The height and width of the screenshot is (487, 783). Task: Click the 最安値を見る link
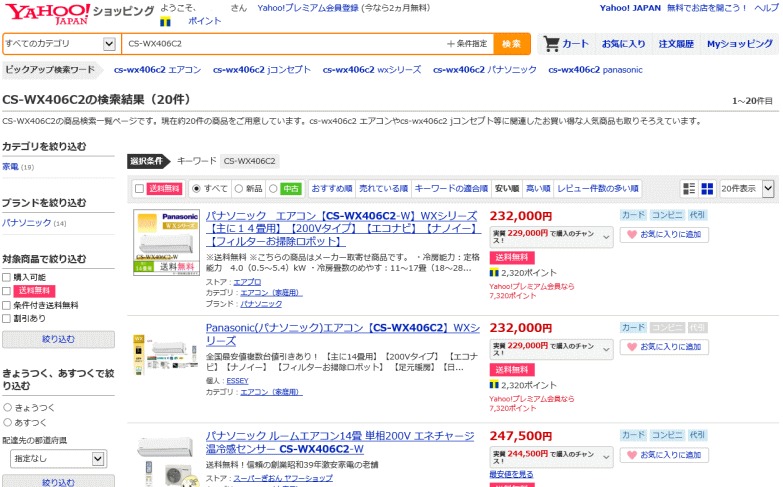click(x=511, y=474)
